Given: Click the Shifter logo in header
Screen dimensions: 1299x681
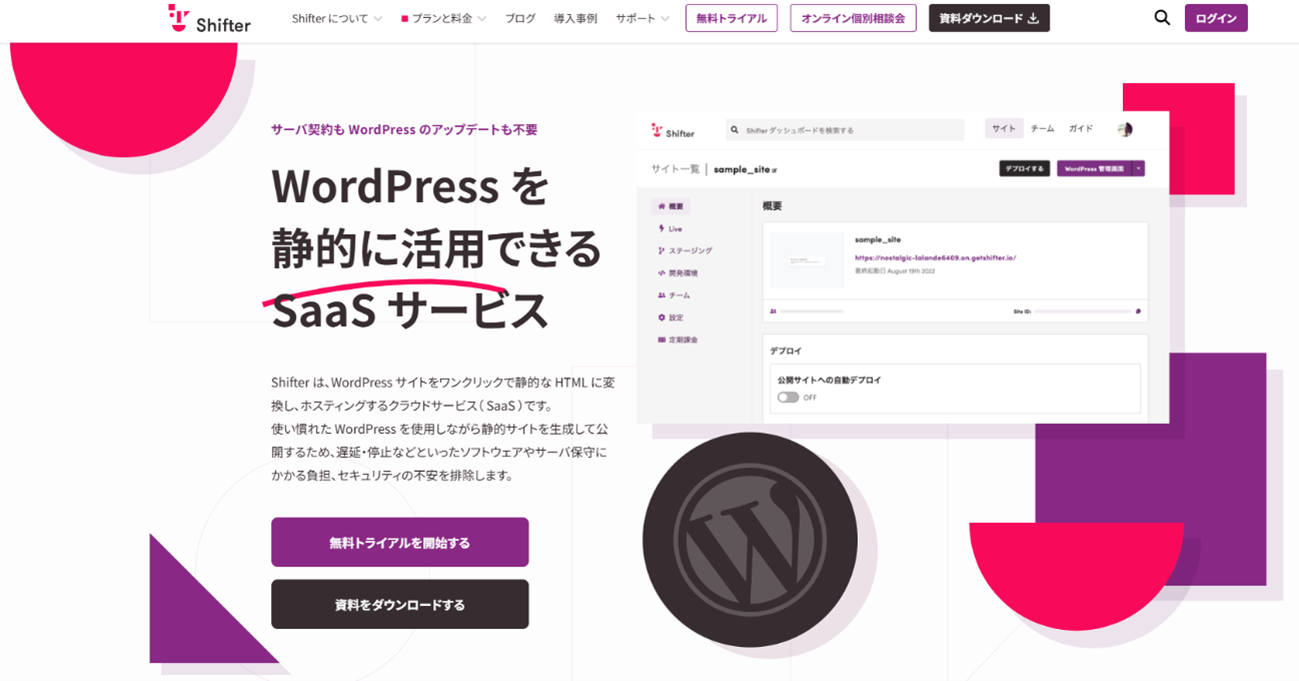Looking at the screenshot, I should pyautogui.click(x=209, y=18).
